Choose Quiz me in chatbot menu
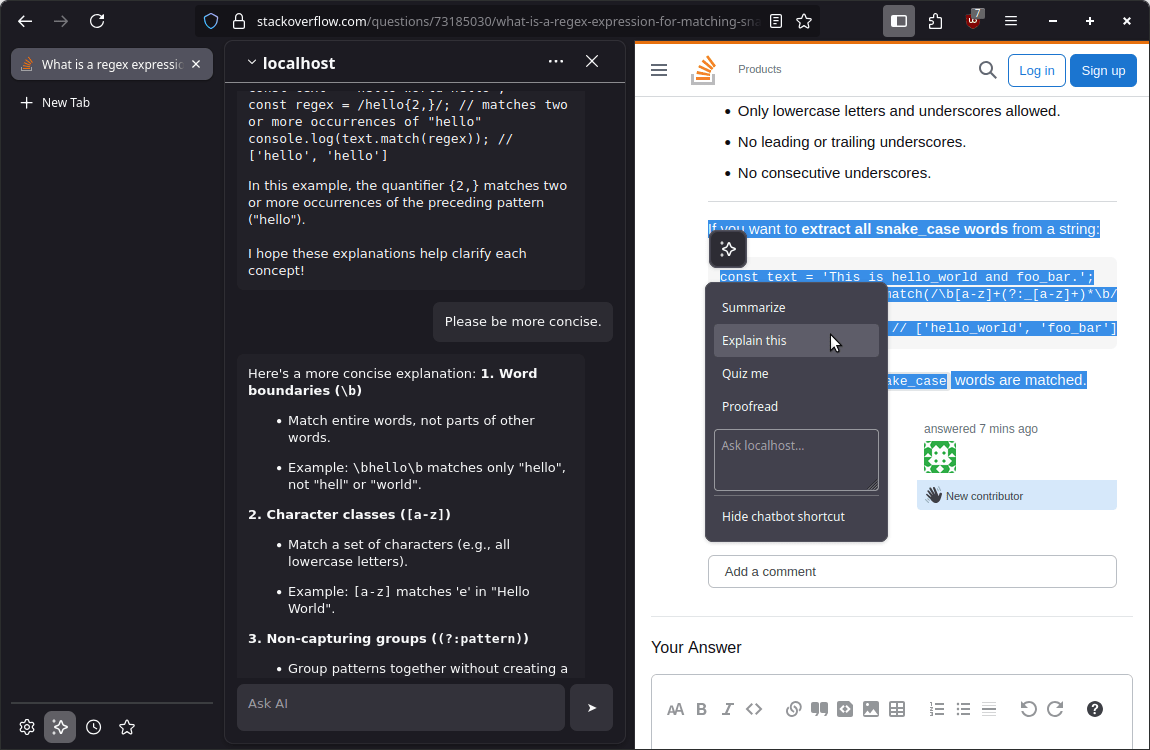The image size is (1150, 750). coord(745,374)
